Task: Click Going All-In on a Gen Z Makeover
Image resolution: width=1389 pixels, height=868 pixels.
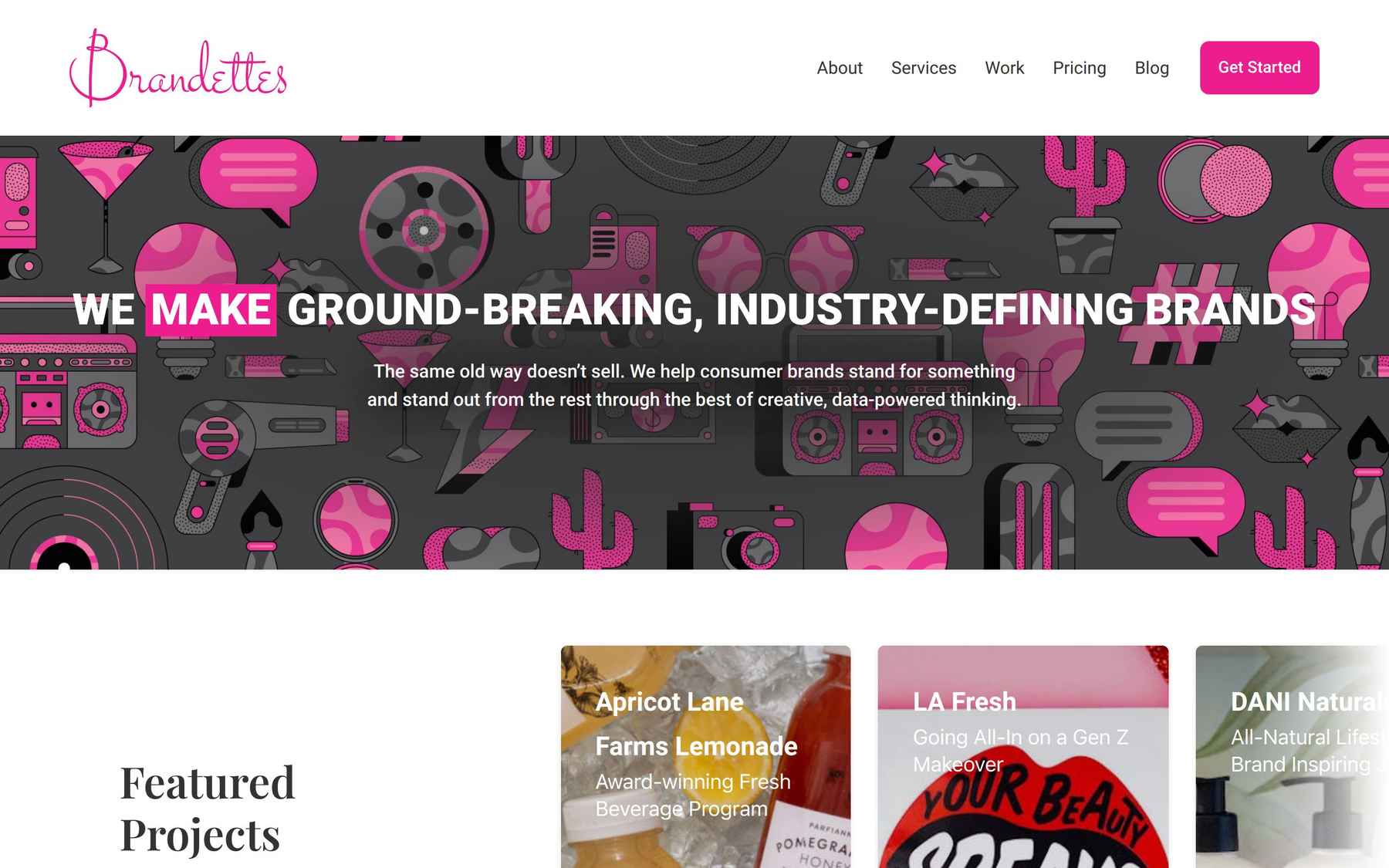Action: click(1020, 751)
